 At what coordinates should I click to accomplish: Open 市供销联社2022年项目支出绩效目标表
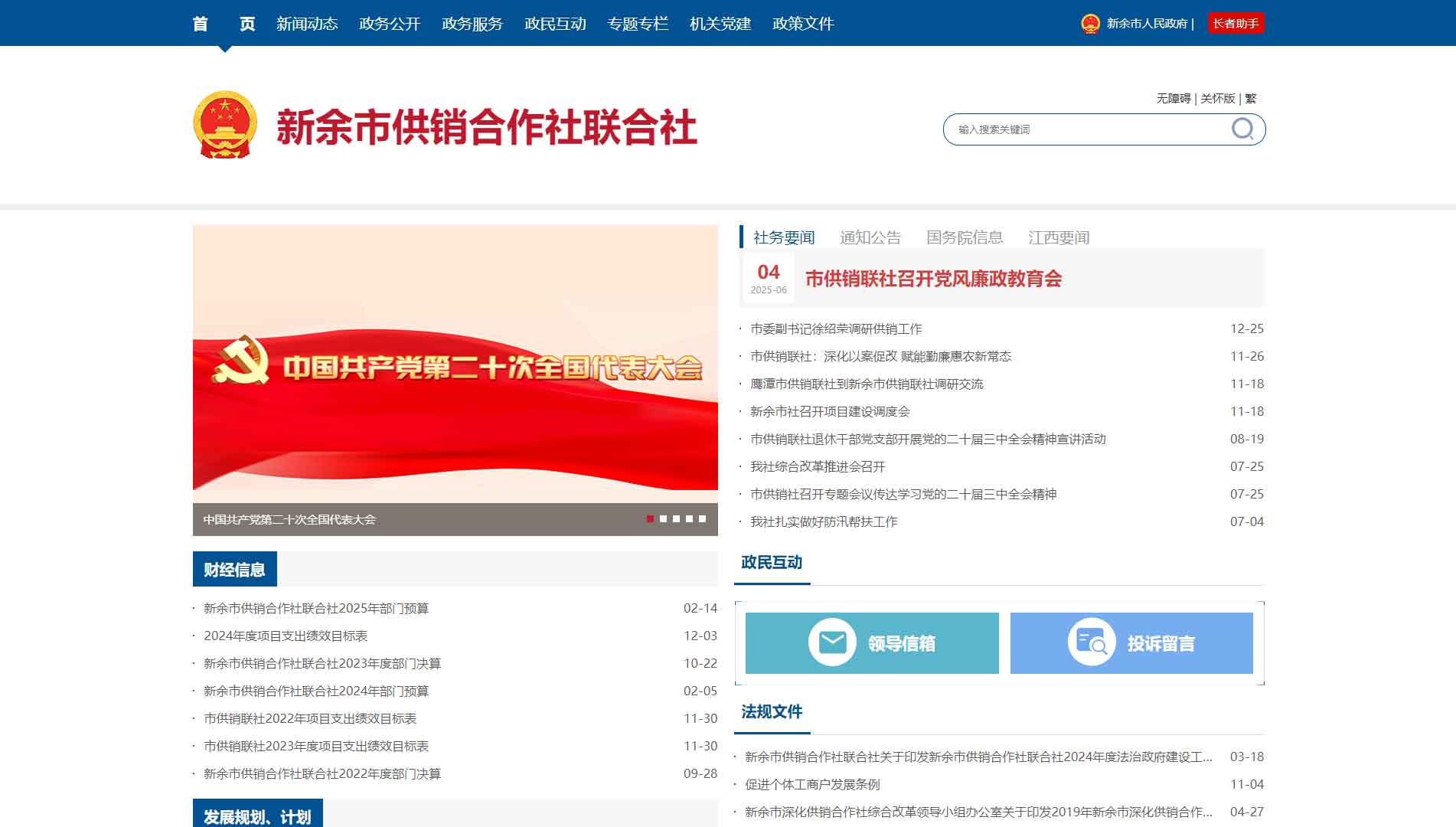click(310, 718)
